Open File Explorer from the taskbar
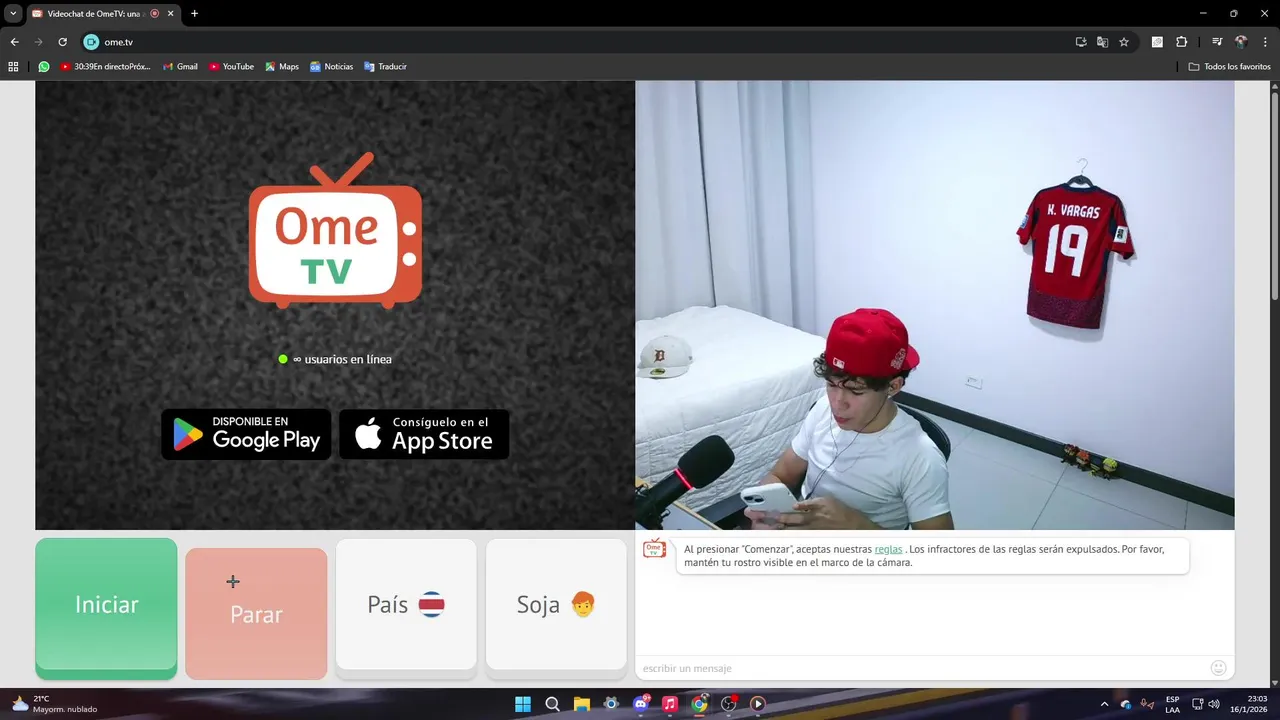Image resolution: width=1280 pixels, height=720 pixels. click(x=582, y=704)
